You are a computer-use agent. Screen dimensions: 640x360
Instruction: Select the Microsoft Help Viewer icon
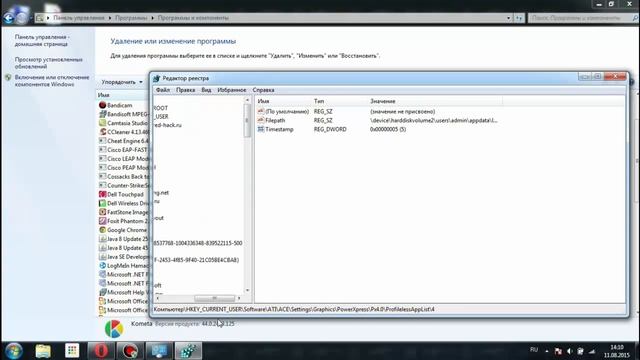pos(102,292)
